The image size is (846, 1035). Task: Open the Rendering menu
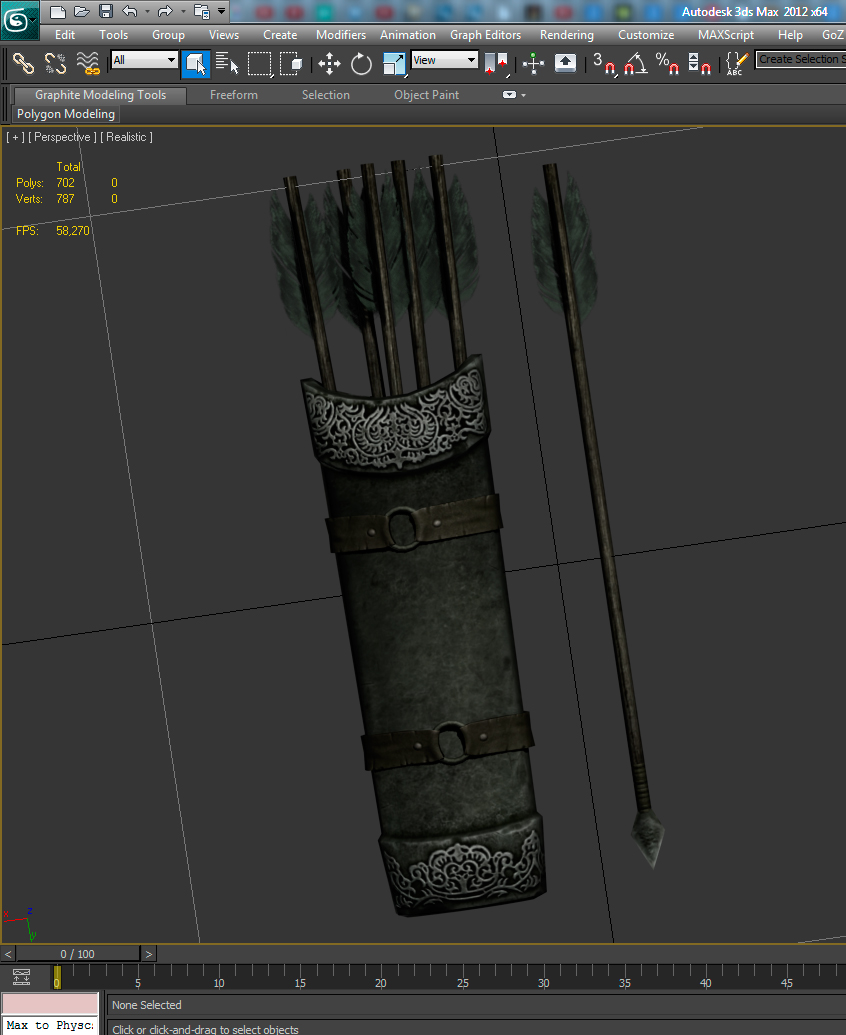tap(567, 35)
